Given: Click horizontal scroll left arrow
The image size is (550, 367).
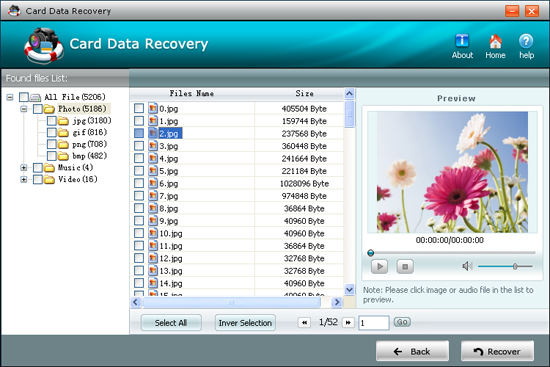Looking at the screenshot, I should point(136,302).
